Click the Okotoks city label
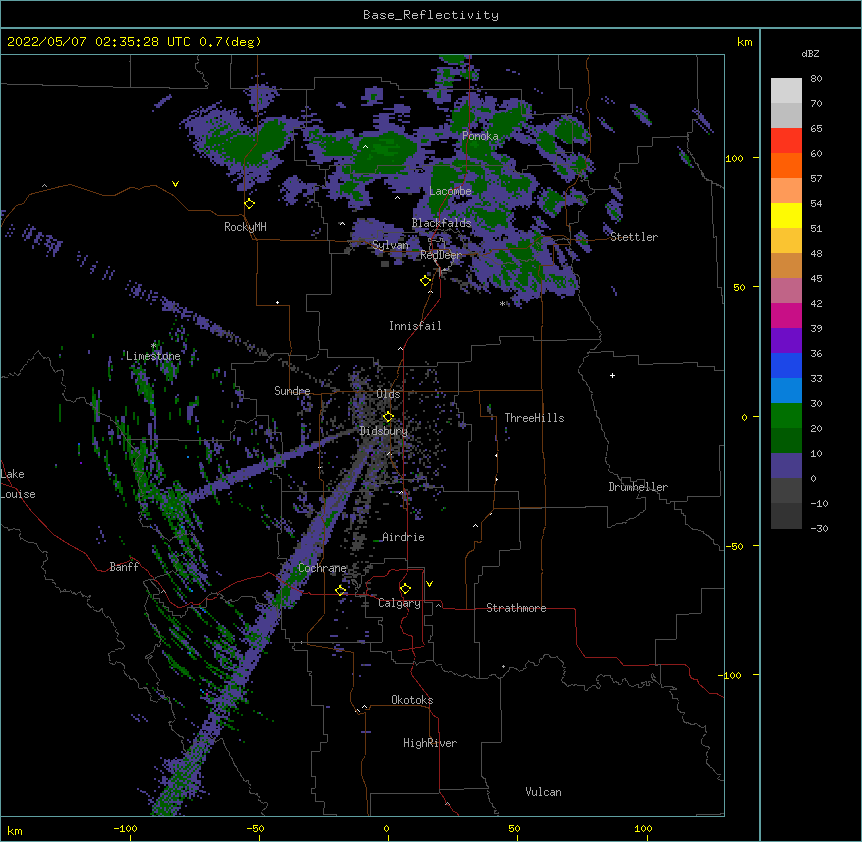The width and height of the screenshot is (862, 842). pyautogui.click(x=412, y=700)
